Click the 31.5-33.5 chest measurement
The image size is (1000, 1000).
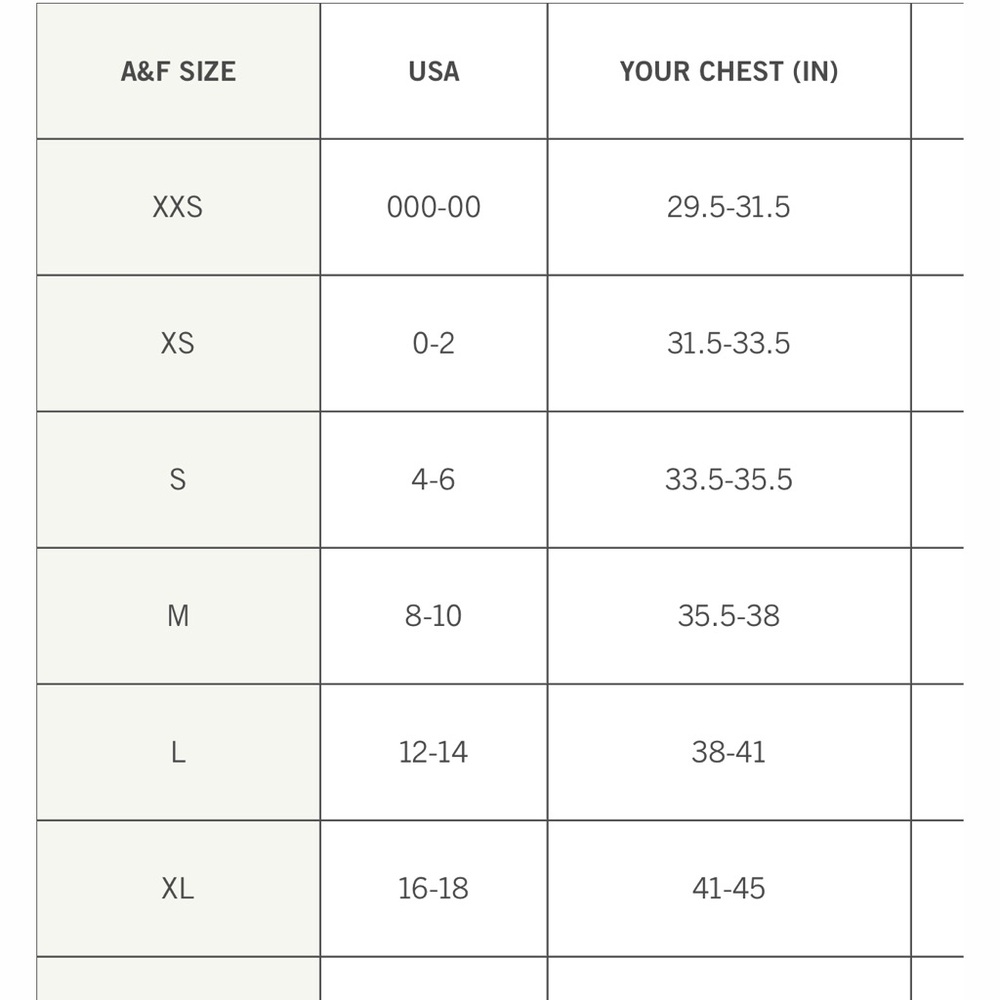pyautogui.click(x=729, y=343)
